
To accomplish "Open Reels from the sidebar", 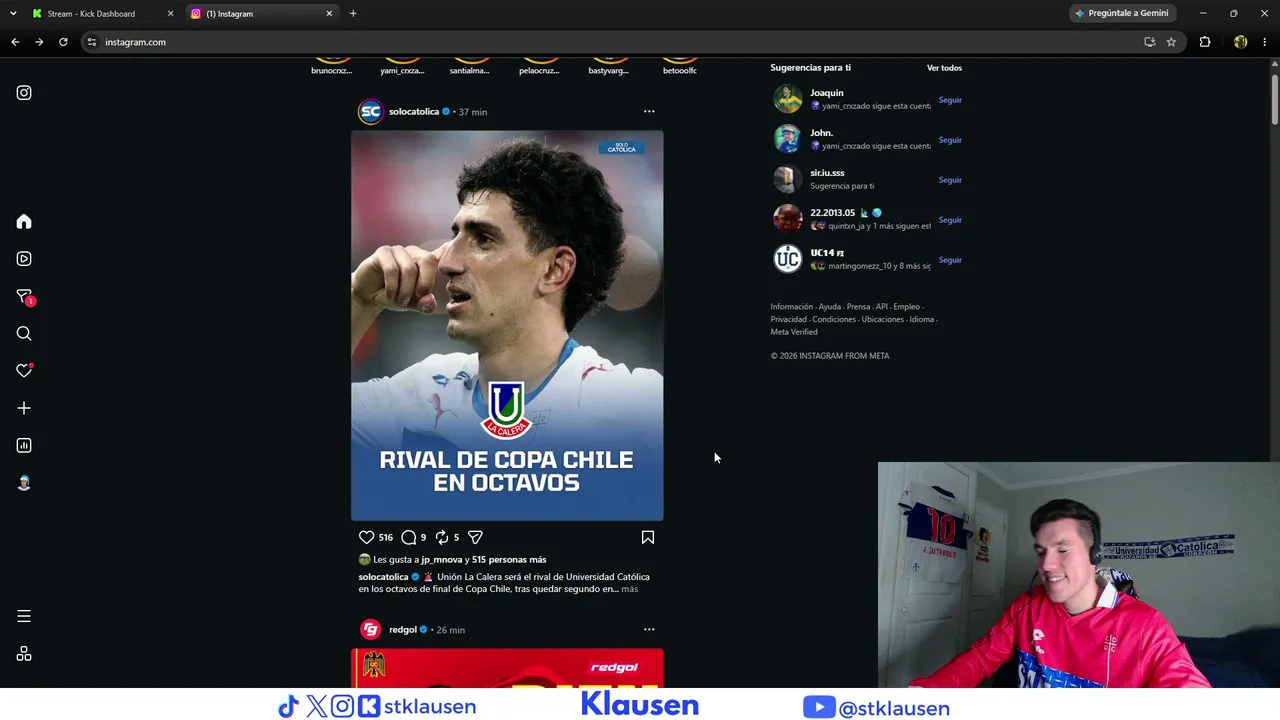I will click(x=24, y=259).
